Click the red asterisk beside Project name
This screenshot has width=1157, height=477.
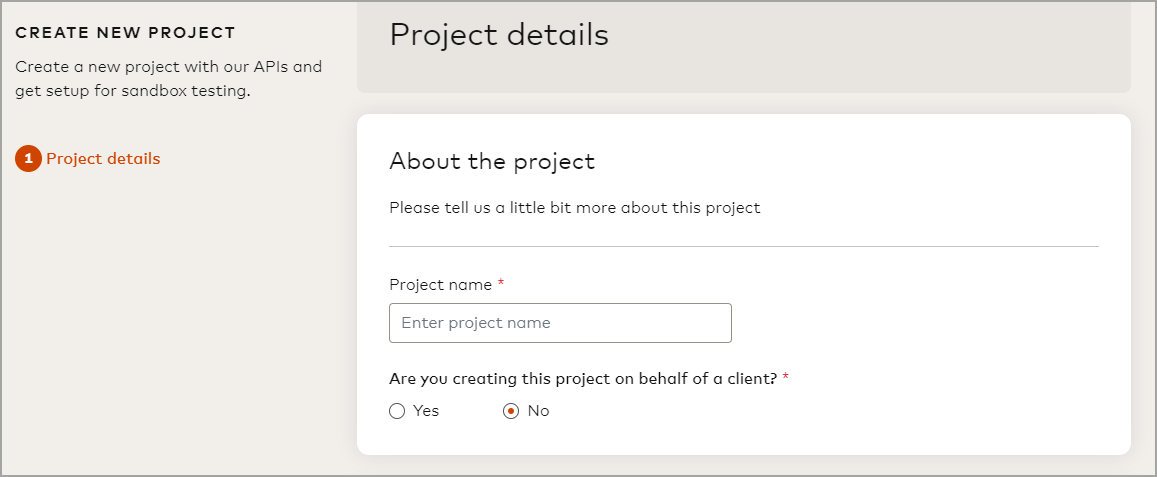[501, 285]
